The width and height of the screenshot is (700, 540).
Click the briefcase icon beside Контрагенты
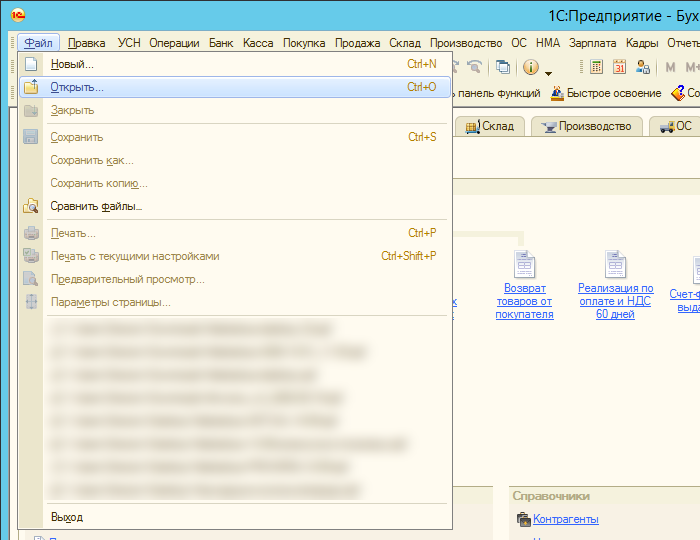[x=523, y=519]
